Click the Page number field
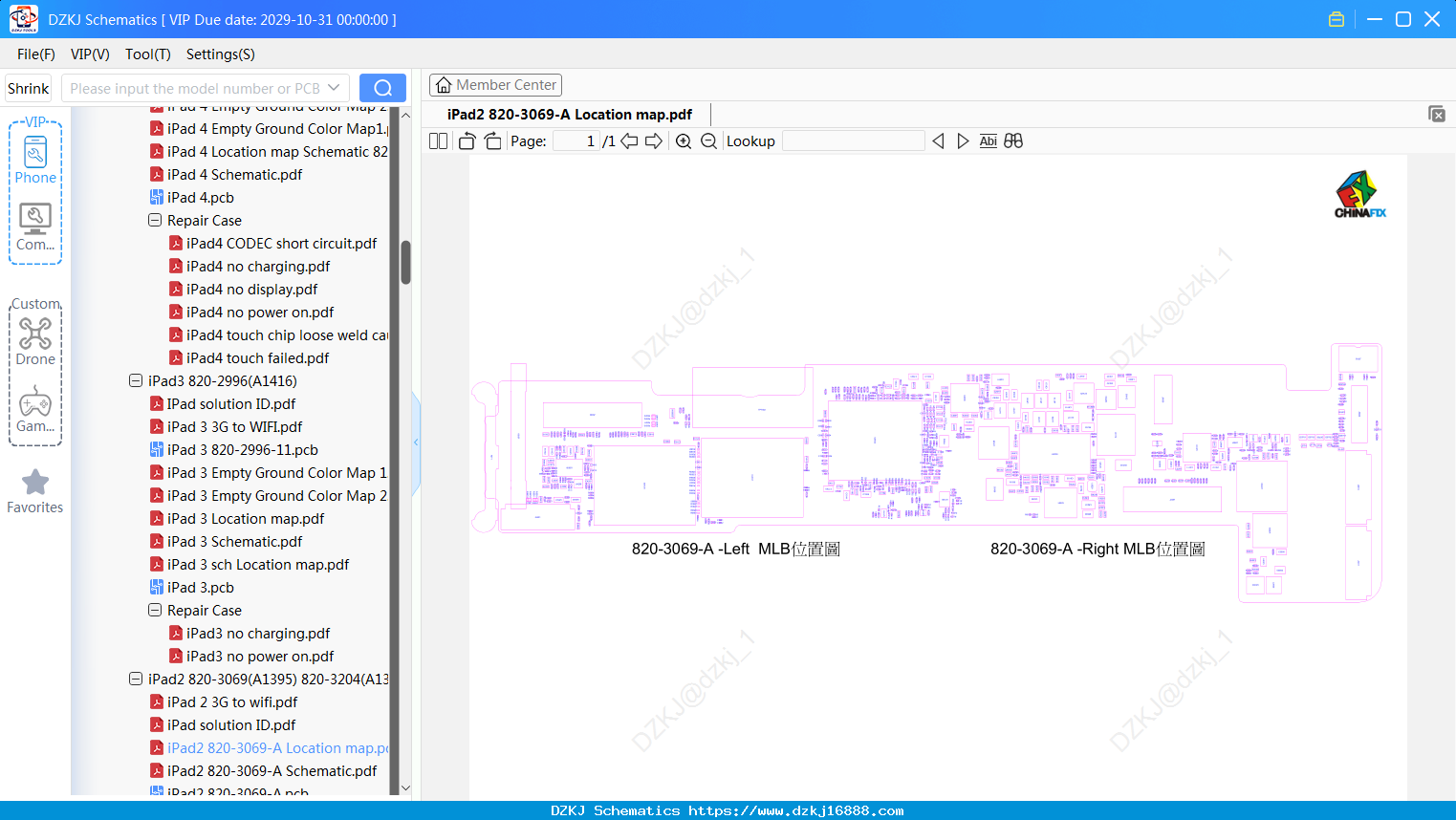Image resolution: width=1456 pixels, height=820 pixels. 576,141
